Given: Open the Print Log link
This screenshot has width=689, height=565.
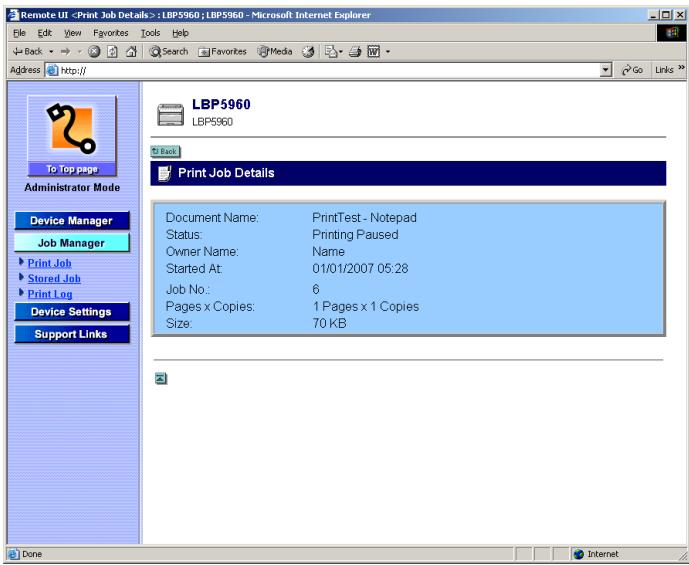Looking at the screenshot, I should [x=50, y=294].
